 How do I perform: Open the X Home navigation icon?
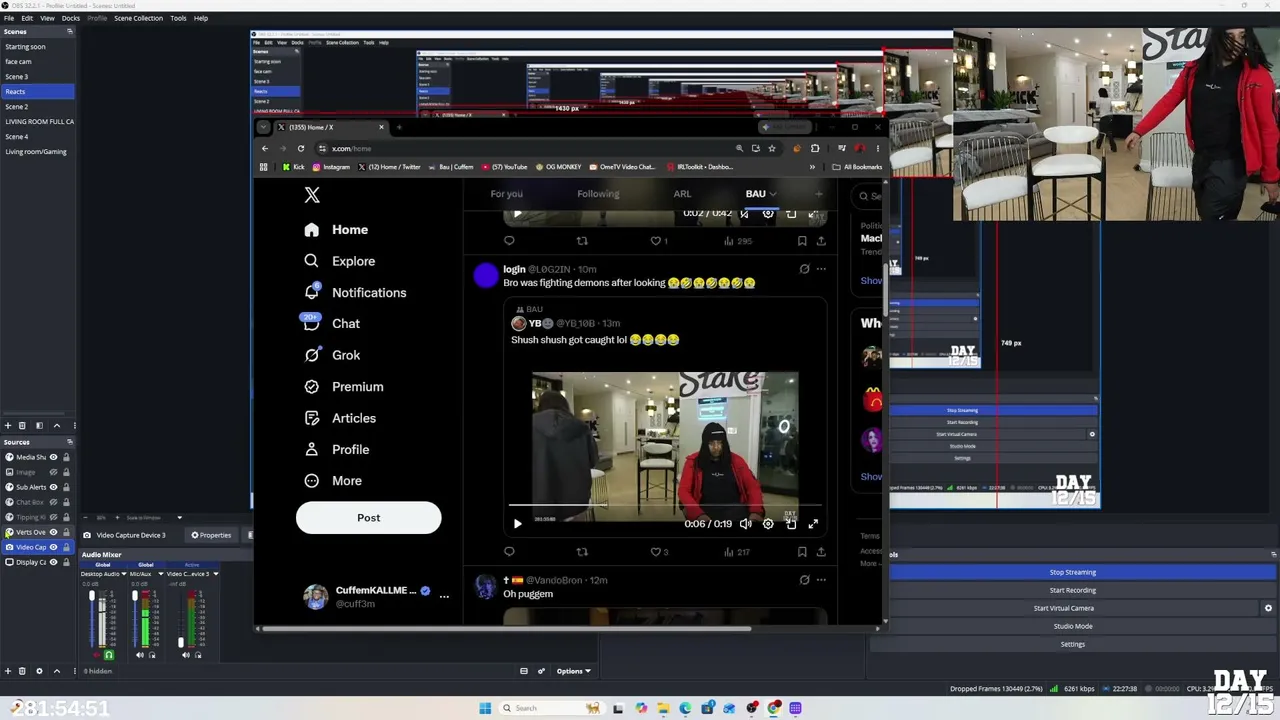[312, 230]
